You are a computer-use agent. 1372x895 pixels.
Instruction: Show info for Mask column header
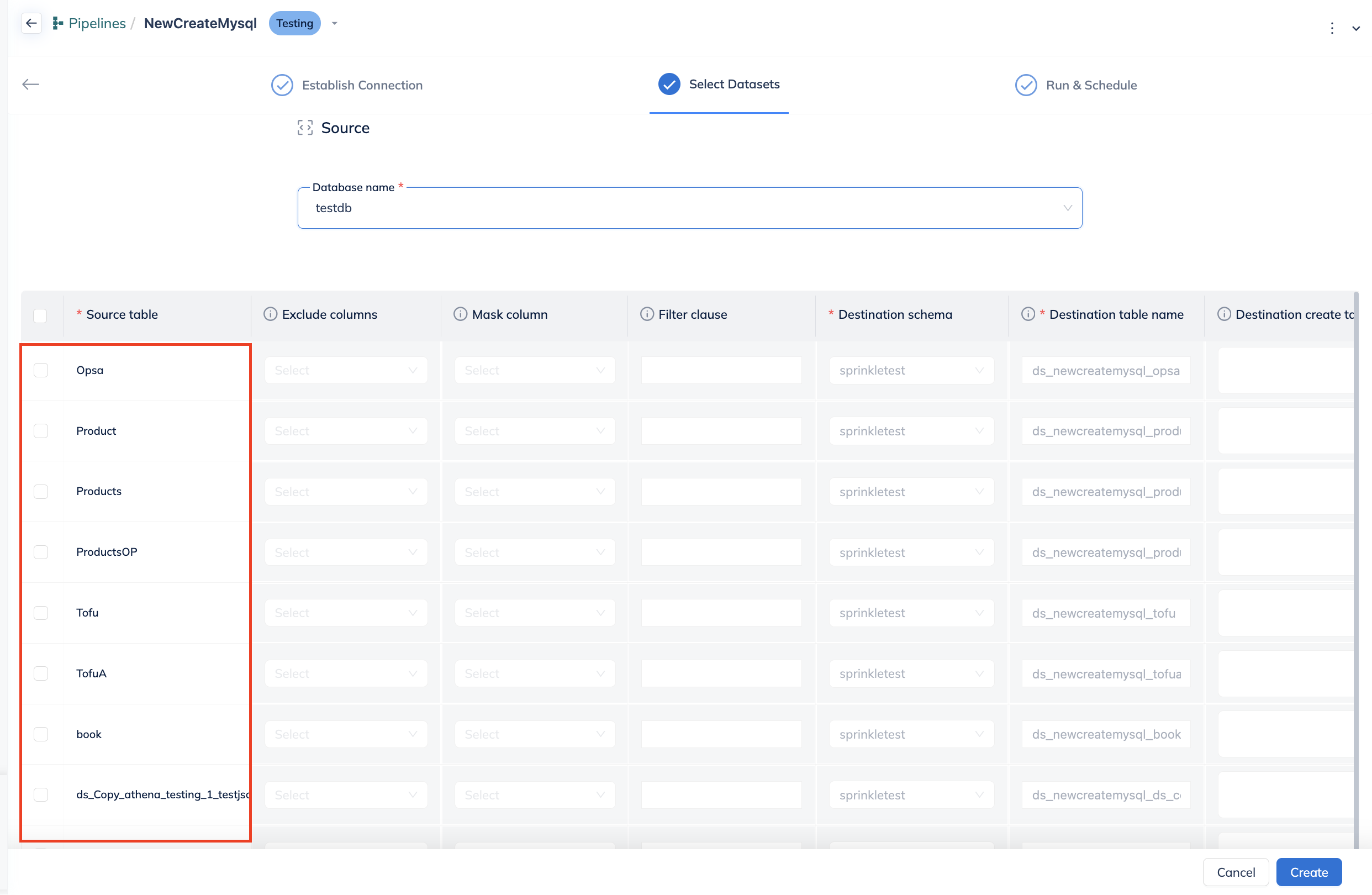pos(460,314)
